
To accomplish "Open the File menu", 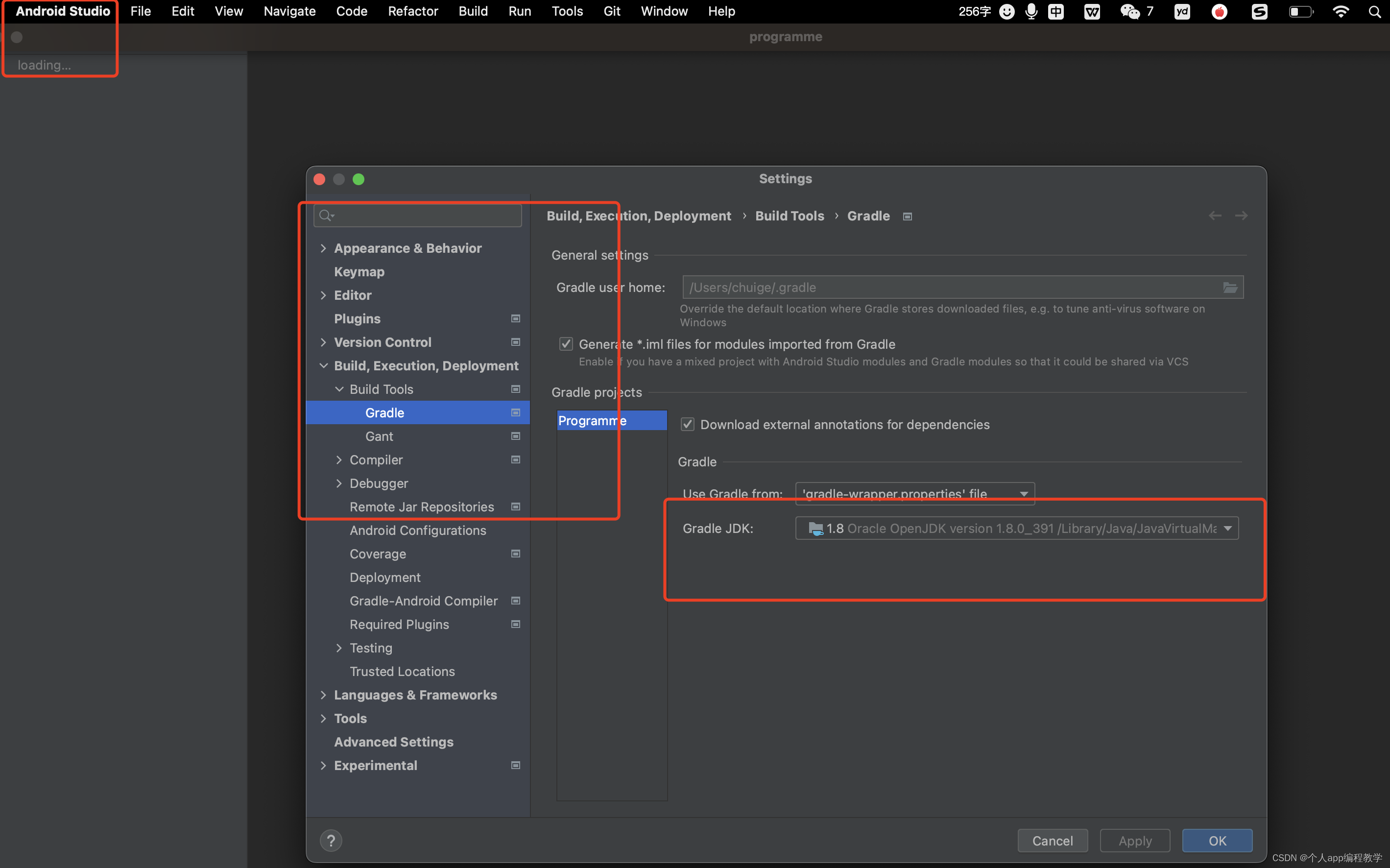I will pyautogui.click(x=141, y=11).
